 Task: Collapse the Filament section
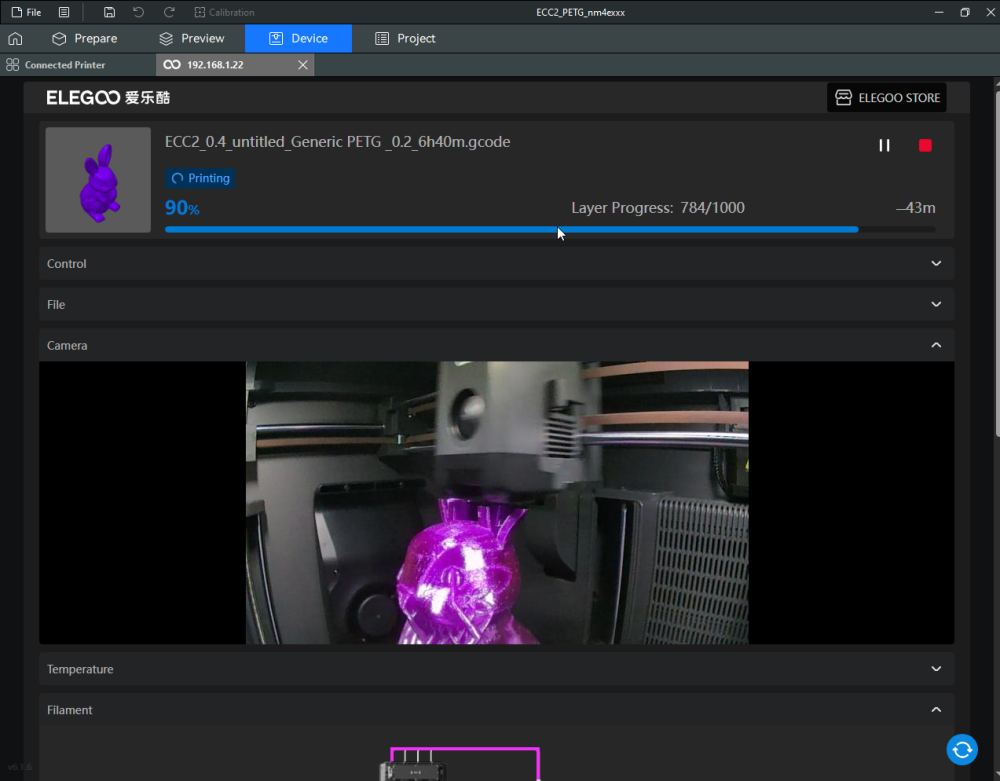(497, 710)
